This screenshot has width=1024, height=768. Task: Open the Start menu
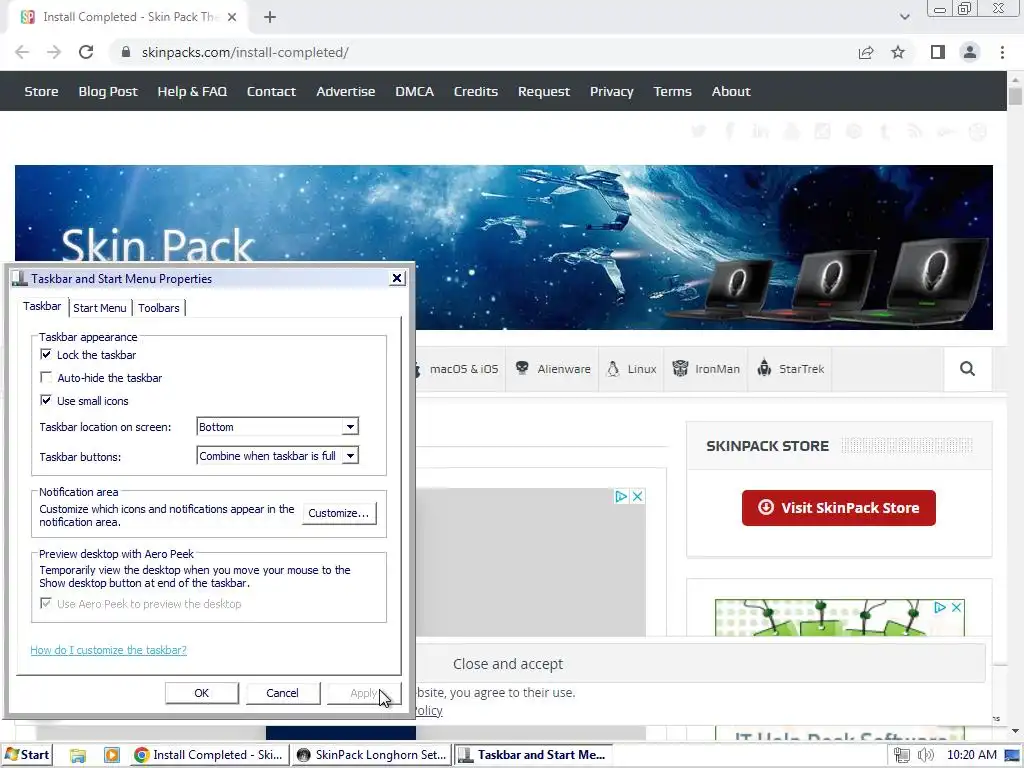pos(27,755)
